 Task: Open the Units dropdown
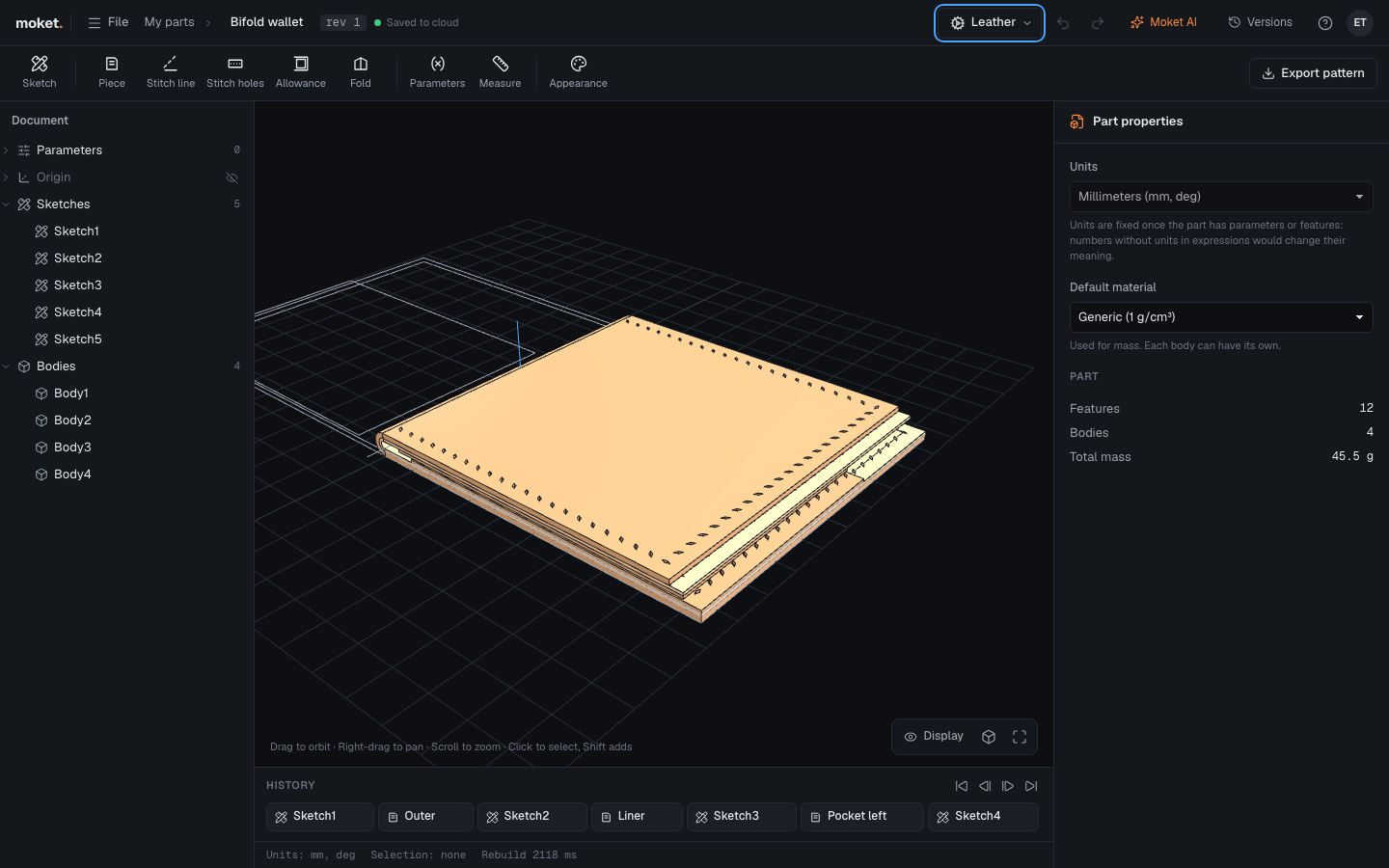[x=1221, y=197]
